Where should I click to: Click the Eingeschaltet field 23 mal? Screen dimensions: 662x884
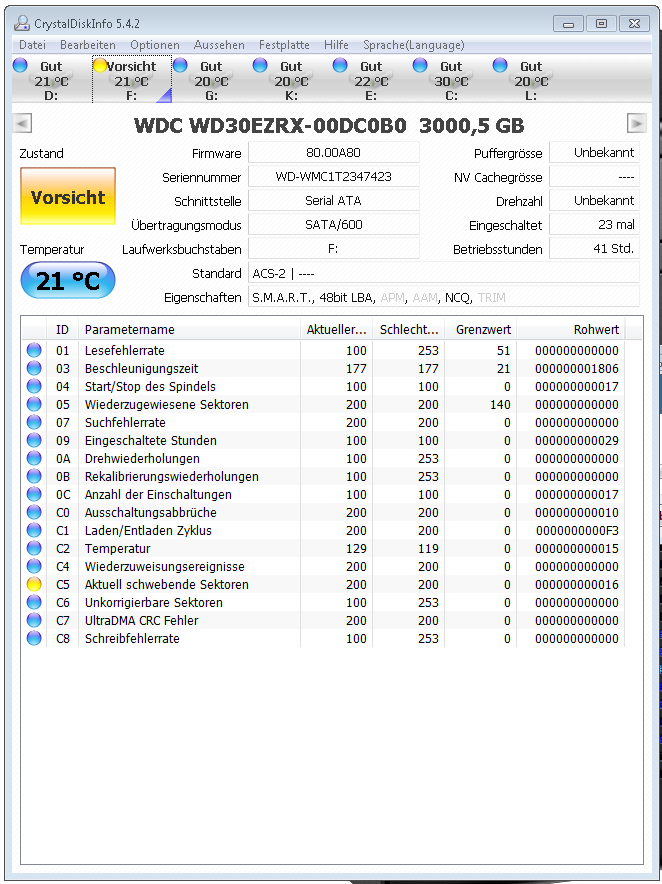coord(594,224)
